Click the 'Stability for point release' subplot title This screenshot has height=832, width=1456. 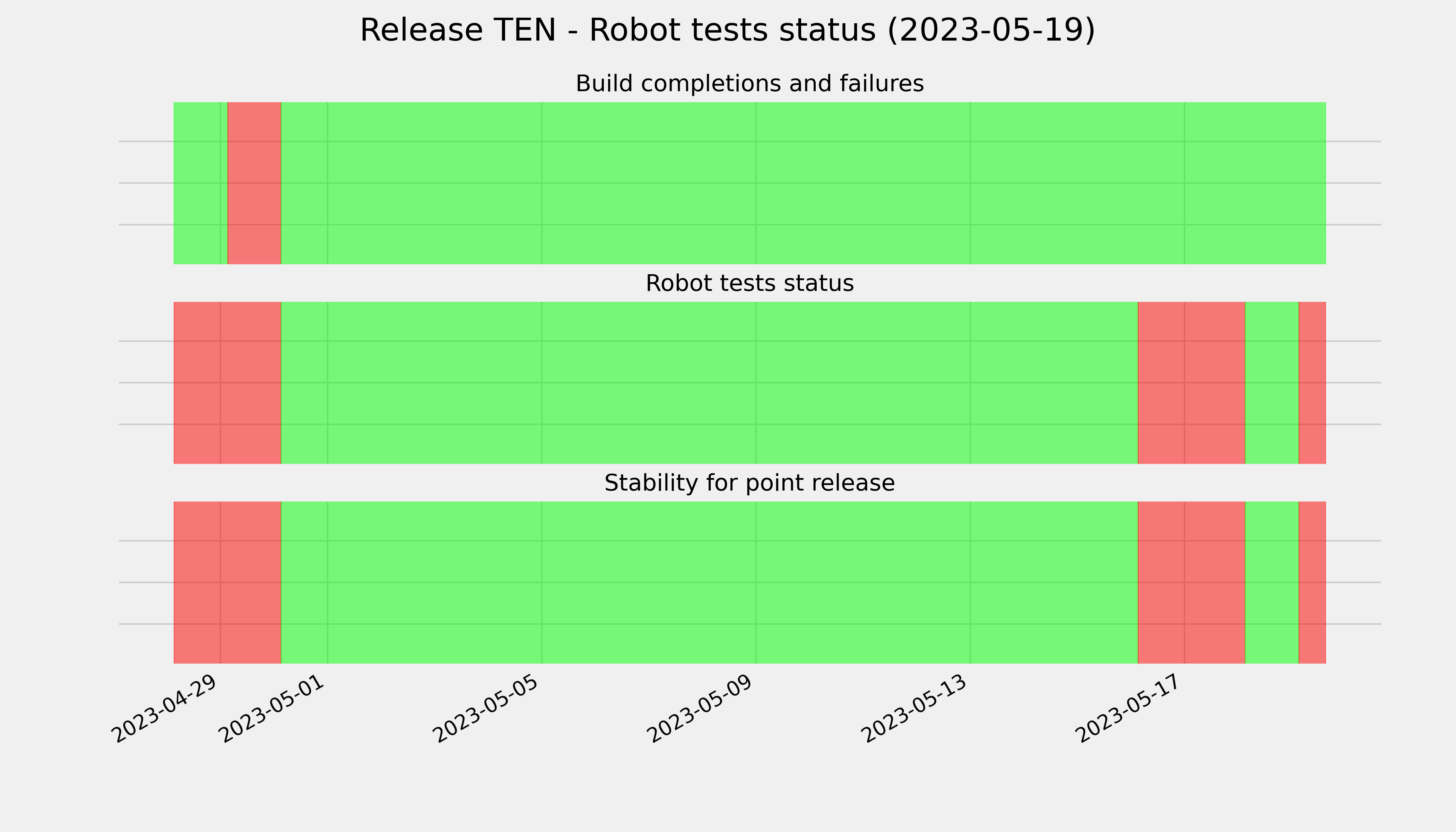coord(750,483)
